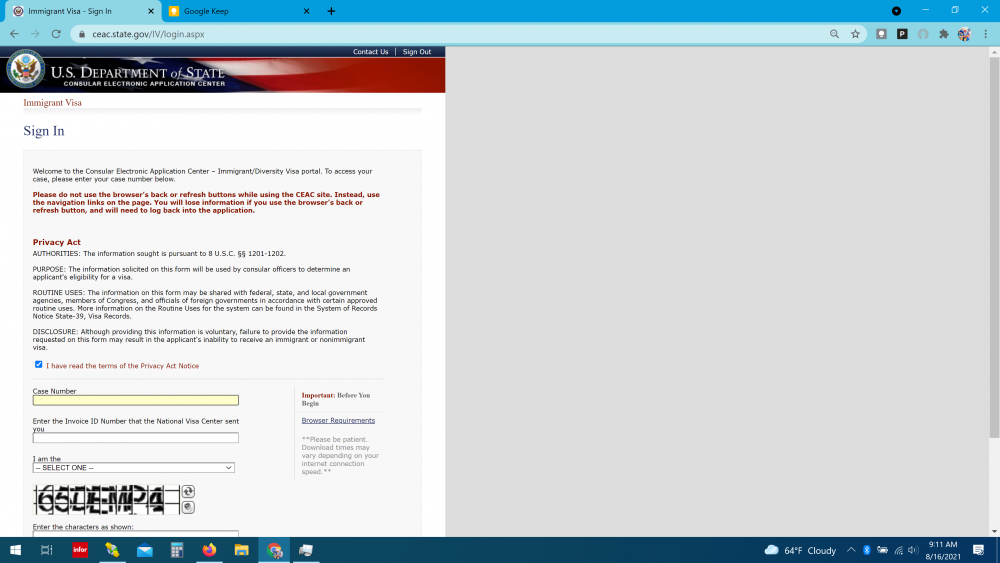Open the Extensions puzzle menu

tap(944, 34)
